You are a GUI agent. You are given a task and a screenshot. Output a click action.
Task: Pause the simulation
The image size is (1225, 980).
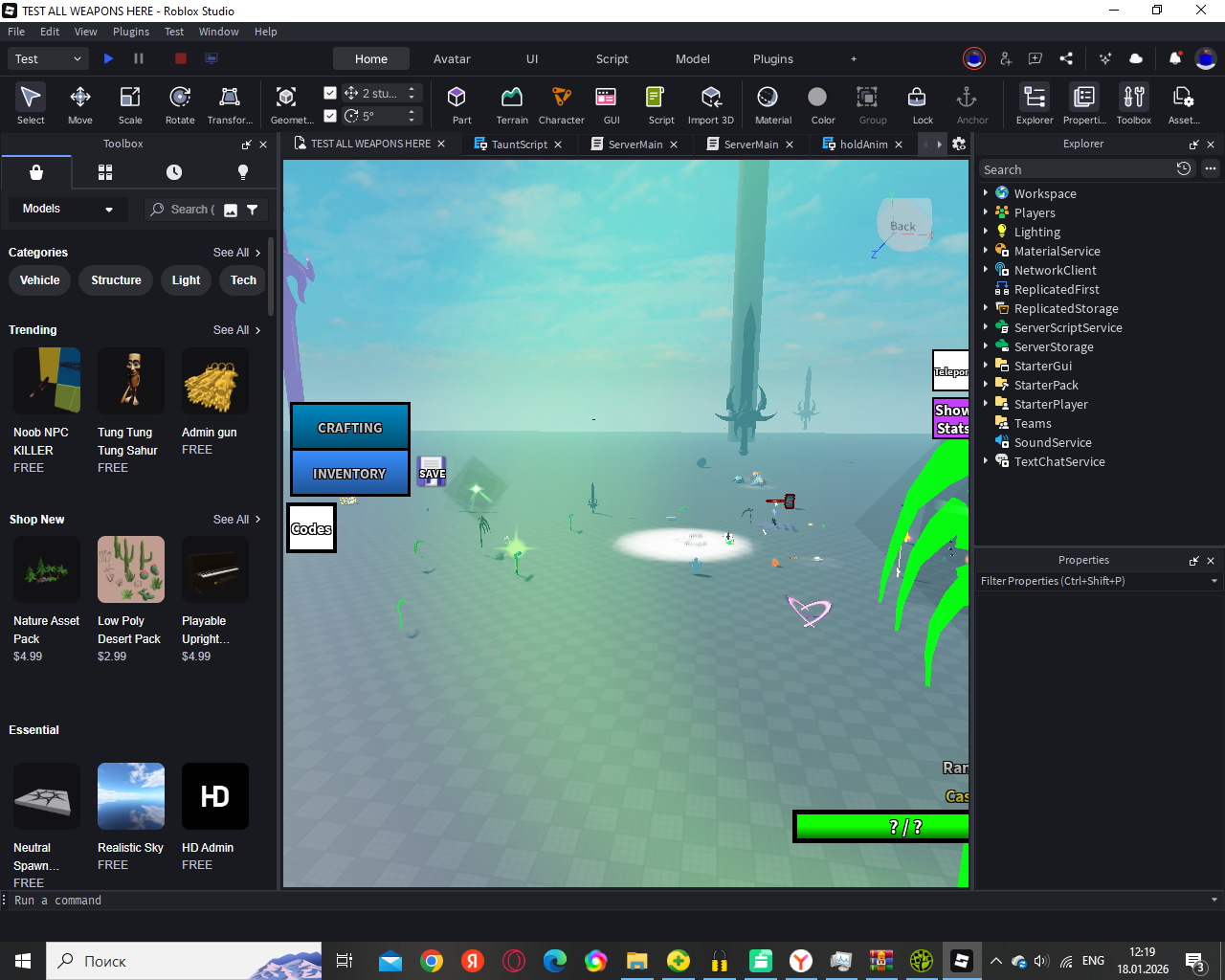[139, 58]
